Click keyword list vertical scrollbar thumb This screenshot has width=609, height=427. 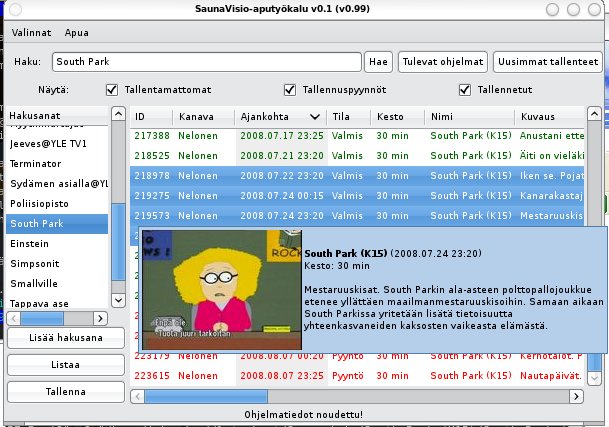(x=118, y=242)
